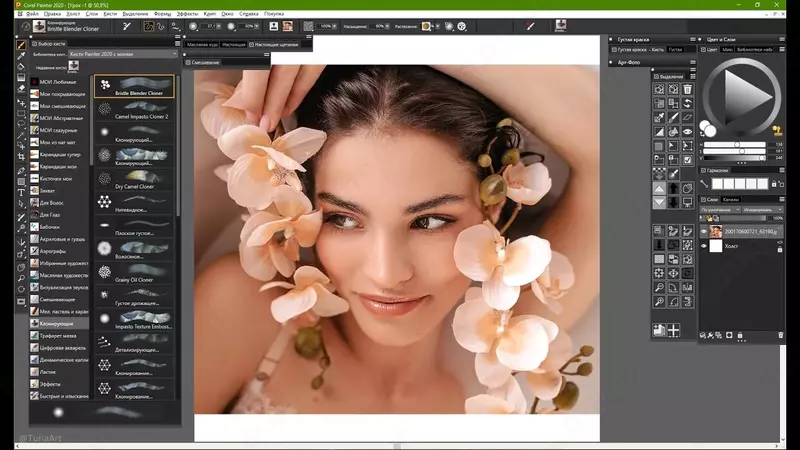Open the Кисти Painter 2020 library dropdown
Viewport: 800px width, 450px height.
coord(122,54)
